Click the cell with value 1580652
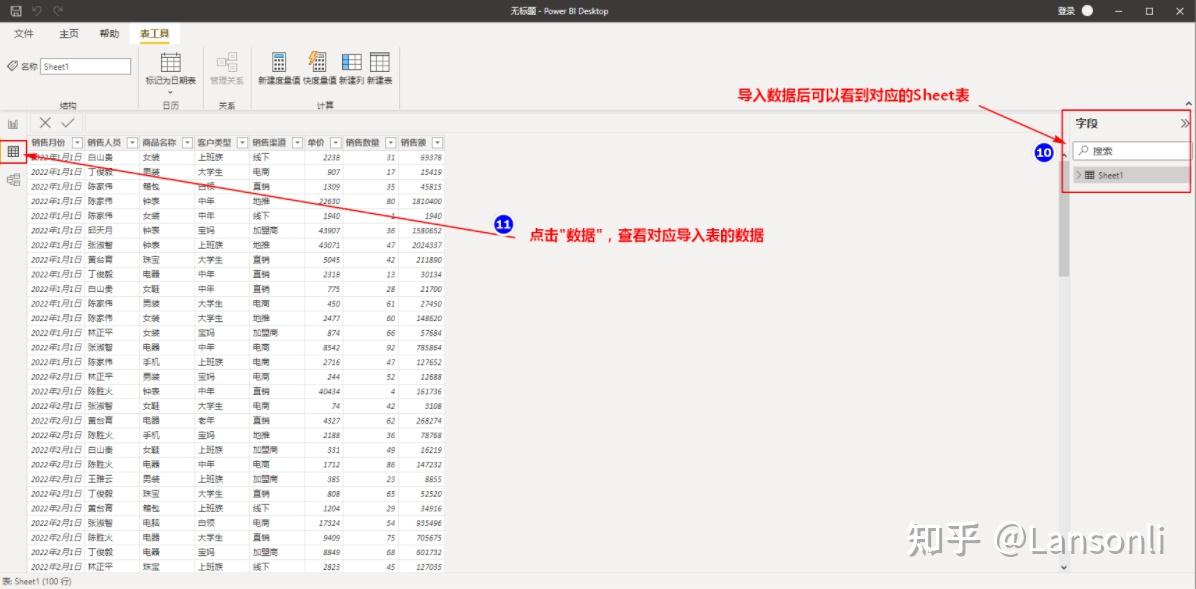The height and width of the screenshot is (589, 1196). point(421,230)
